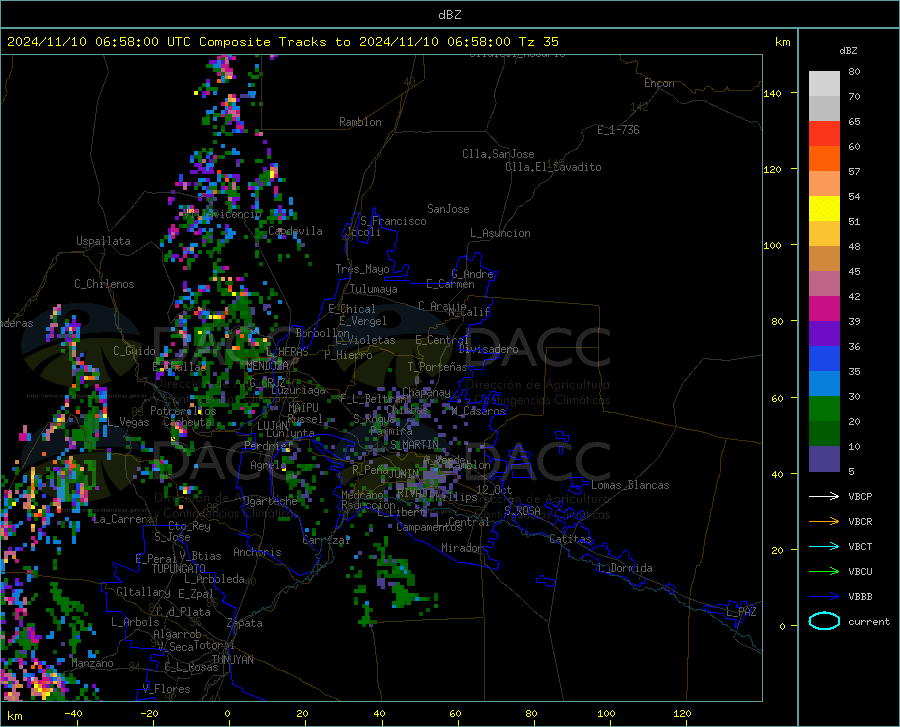Click the JUNIN map label
Image resolution: width=900 pixels, height=727 pixels.
(404, 474)
